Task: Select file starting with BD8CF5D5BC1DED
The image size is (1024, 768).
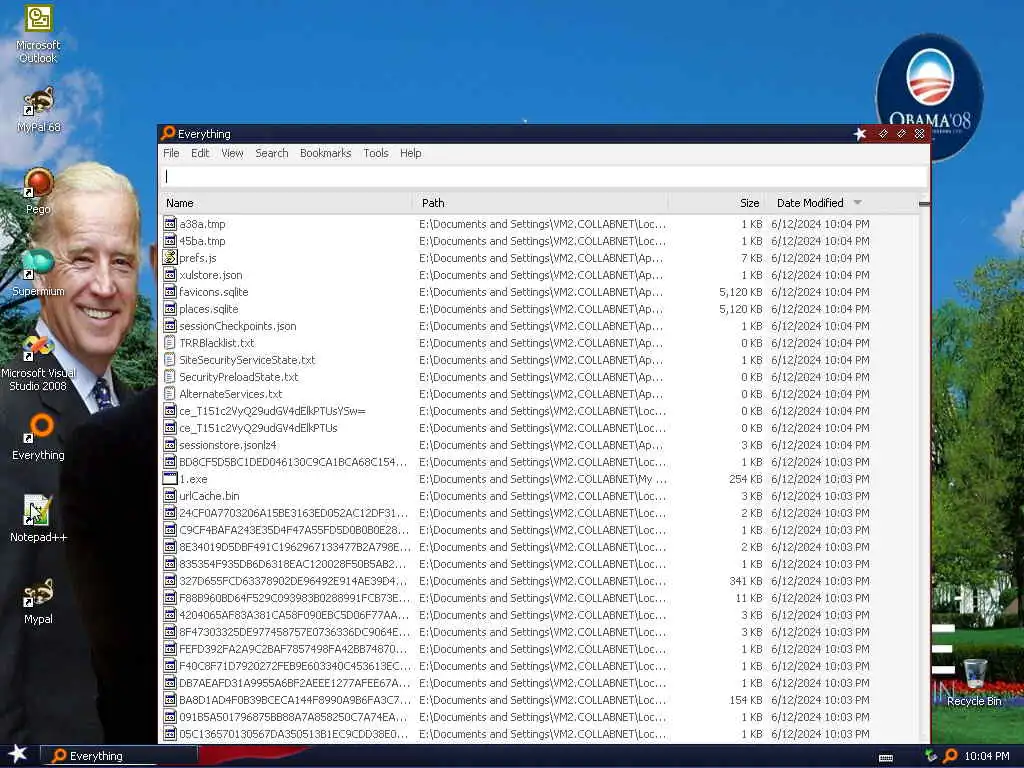Action: pyautogui.click(x=293, y=462)
